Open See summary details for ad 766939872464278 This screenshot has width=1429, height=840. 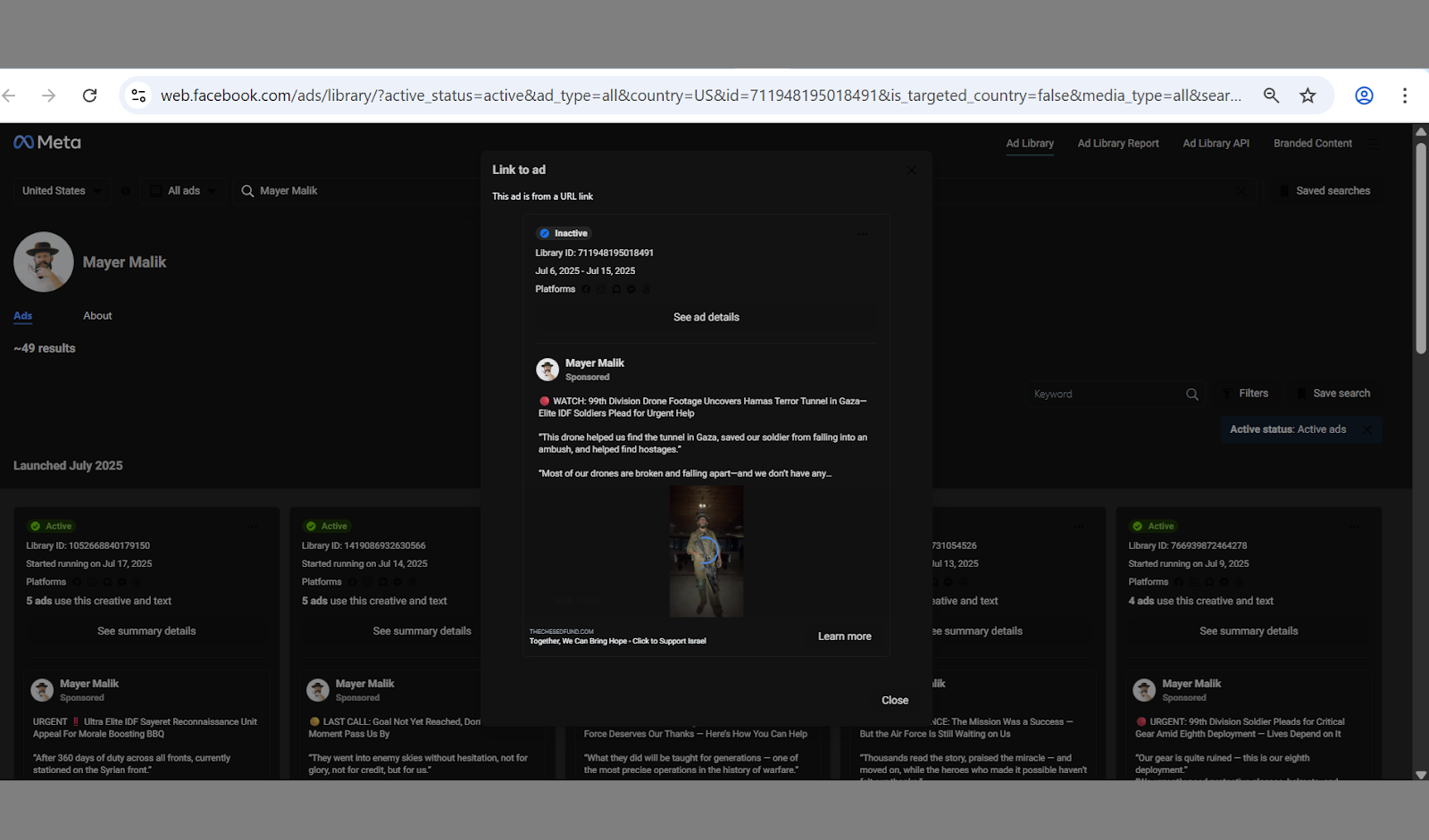pyautogui.click(x=1249, y=631)
